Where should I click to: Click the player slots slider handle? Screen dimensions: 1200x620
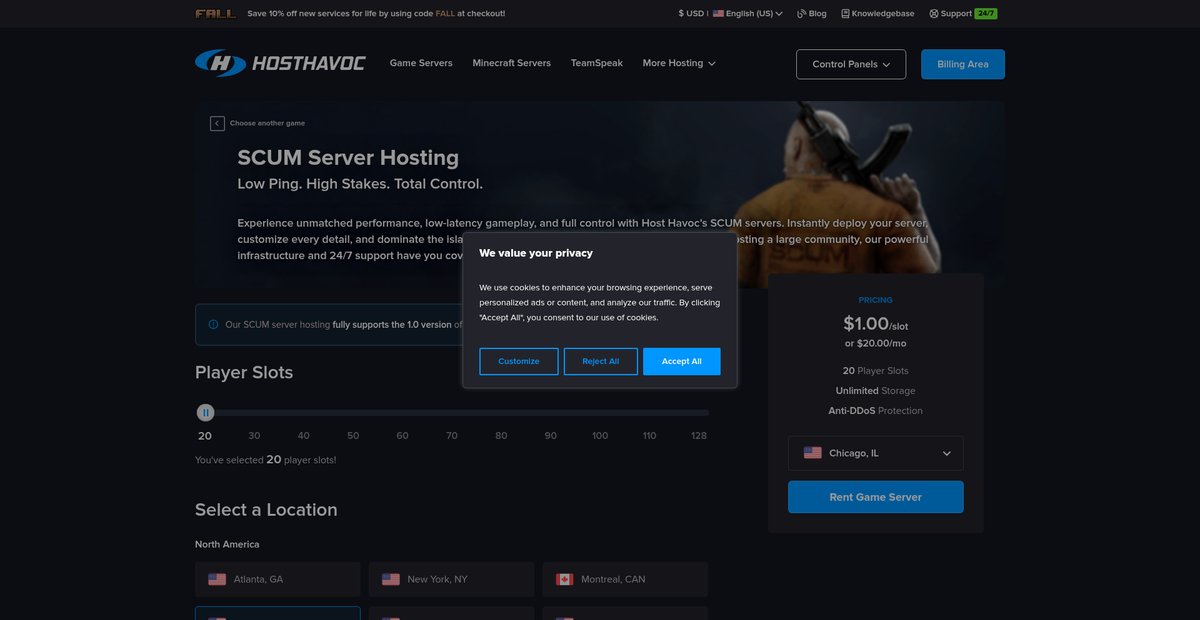[205, 412]
